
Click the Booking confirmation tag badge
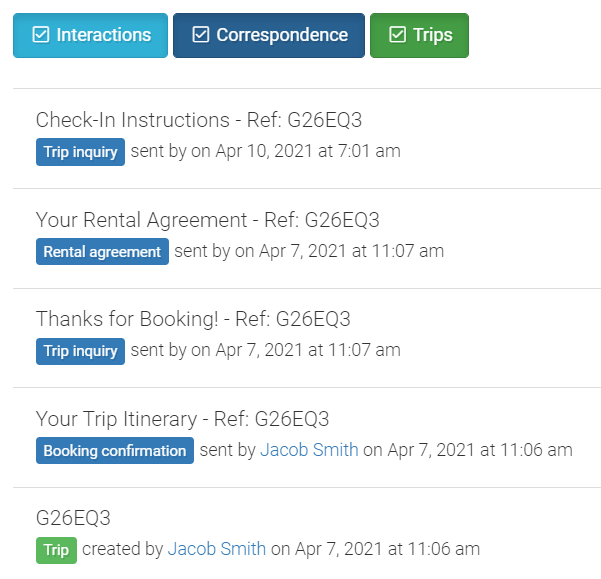pyautogui.click(x=115, y=451)
